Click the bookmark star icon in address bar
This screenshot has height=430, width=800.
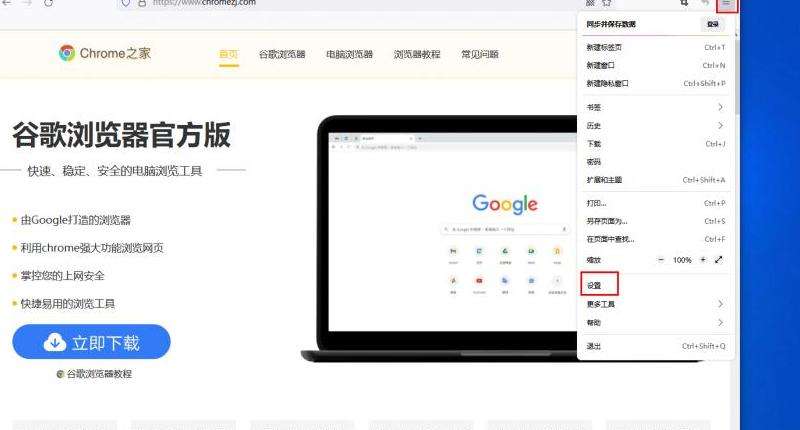pyautogui.click(x=607, y=3)
